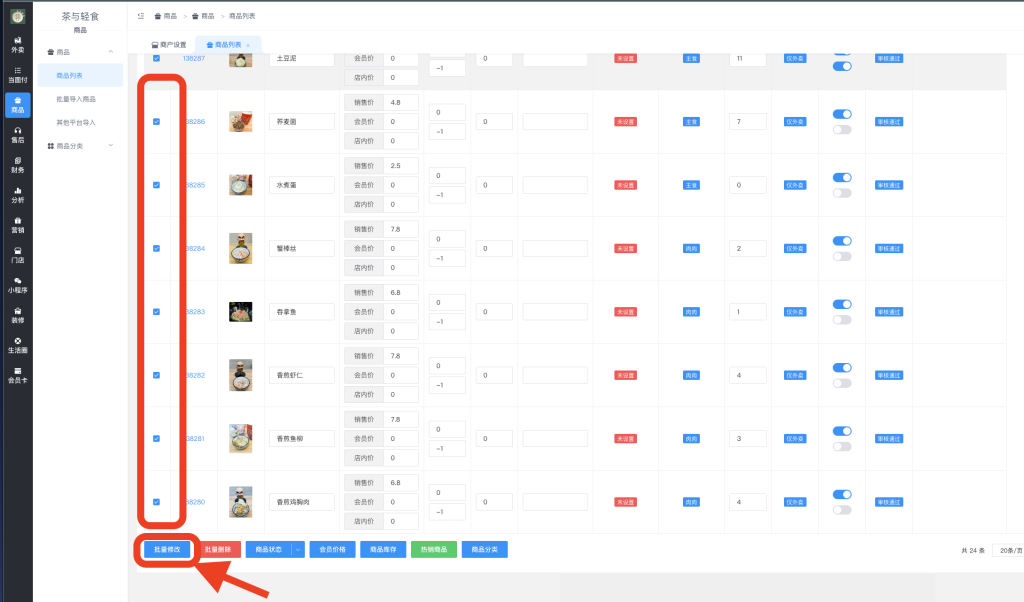Open 门店 store section in sidebar
Viewport: 1024px width, 602px height.
tap(17, 255)
